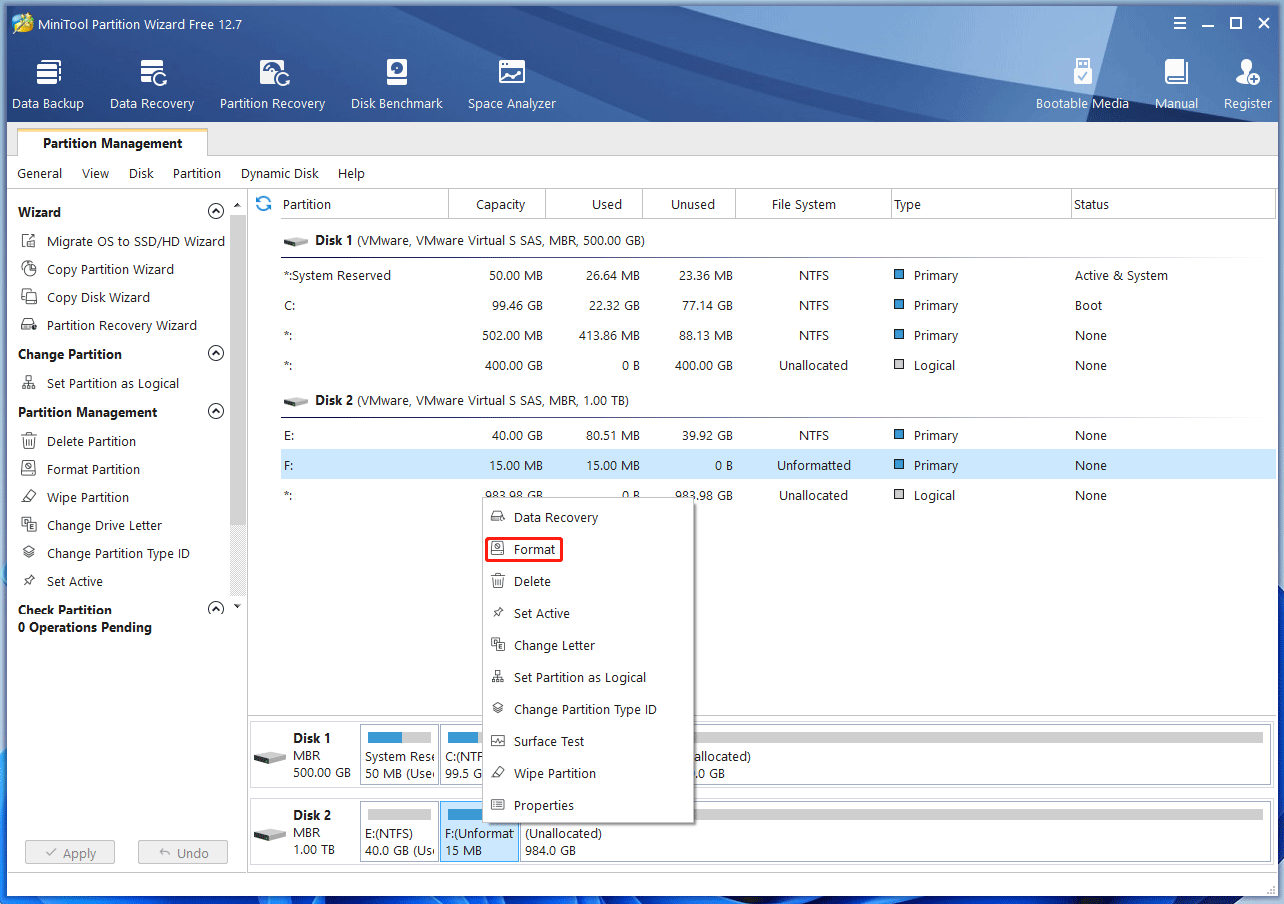Open the General menu
The width and height of the screenshot is (1284, 904).
click(40, 173)
